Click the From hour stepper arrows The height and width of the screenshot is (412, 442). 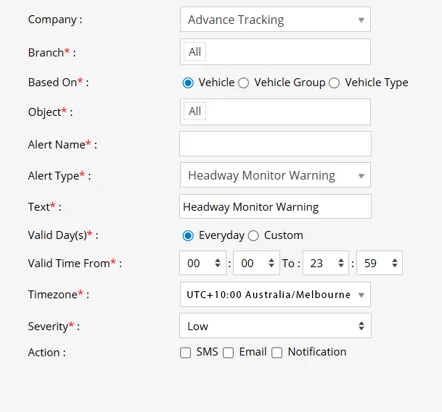218,263
